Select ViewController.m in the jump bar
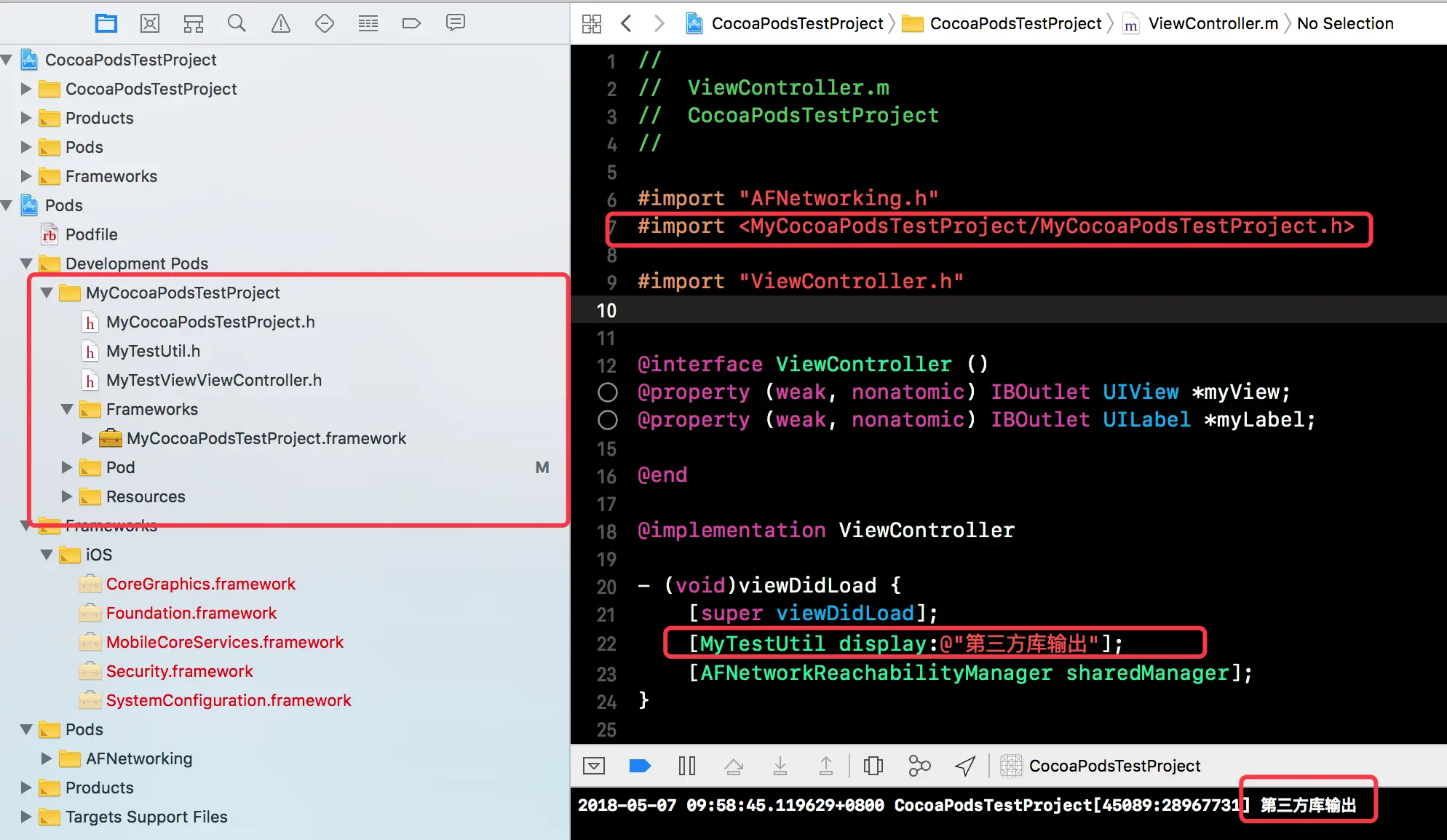 click(1213, 23)
